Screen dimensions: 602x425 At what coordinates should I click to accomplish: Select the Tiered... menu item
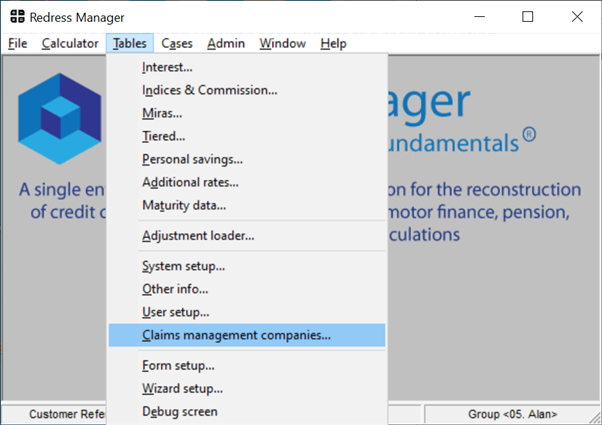(247, 136)
